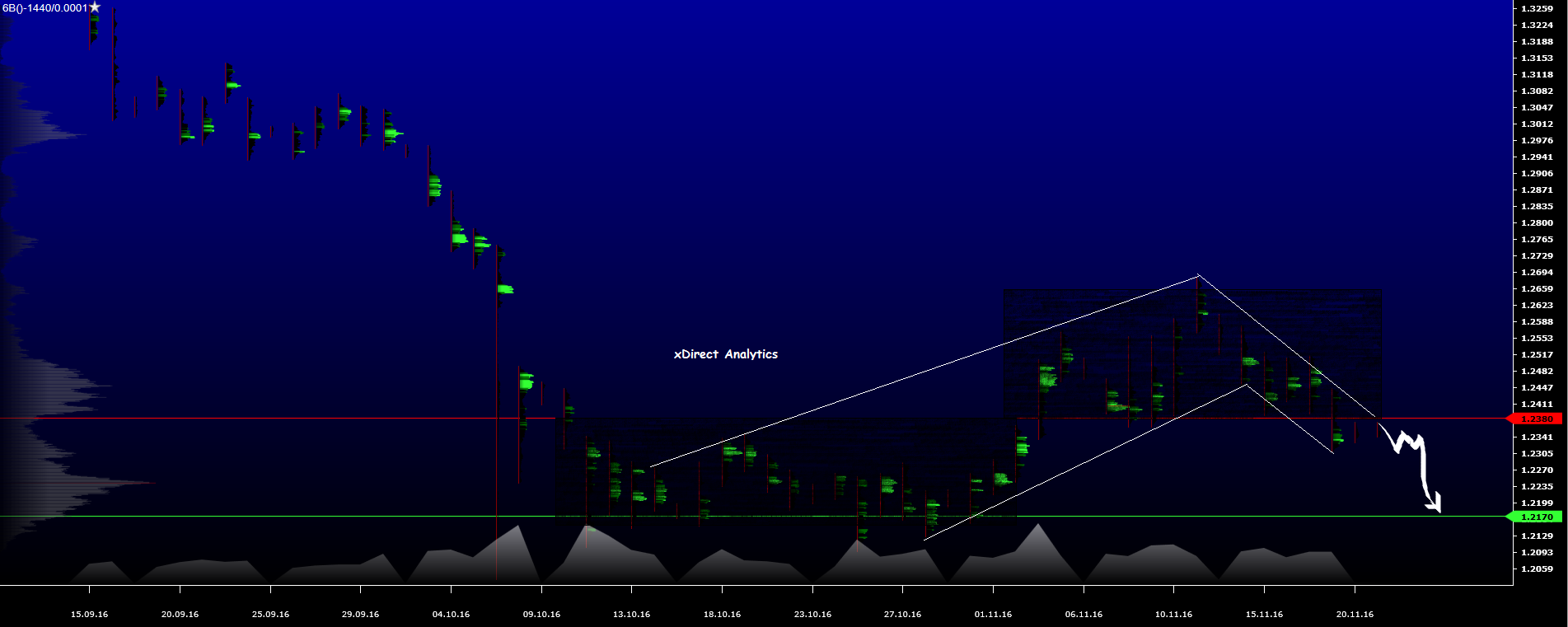Click the star icon beside the 6B symbol
The image size is (1568, 627).
click(x=95, y=7)
